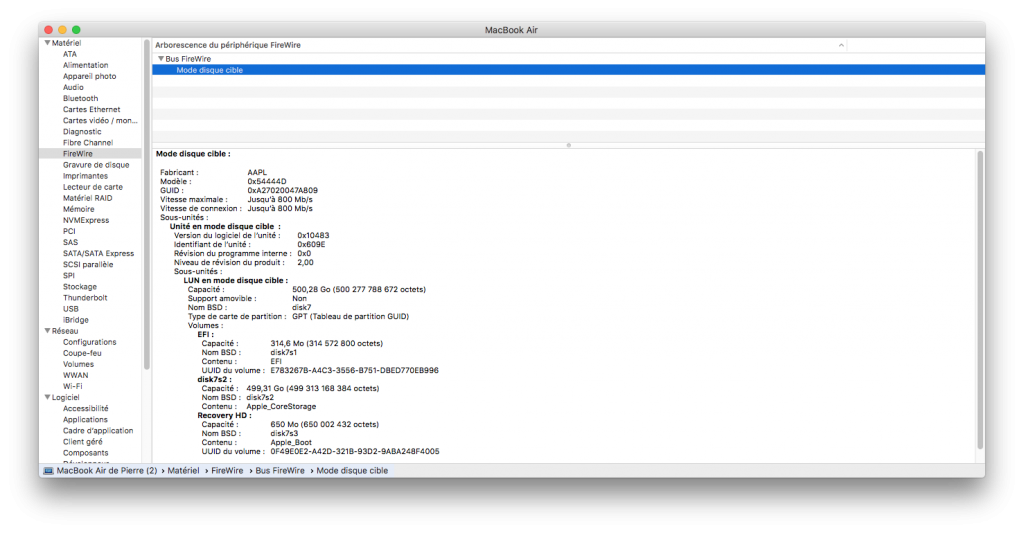Open Alimentation in the sidebar
The width and height of the screenshot is (1024, 533).
[x=86, y=65]
